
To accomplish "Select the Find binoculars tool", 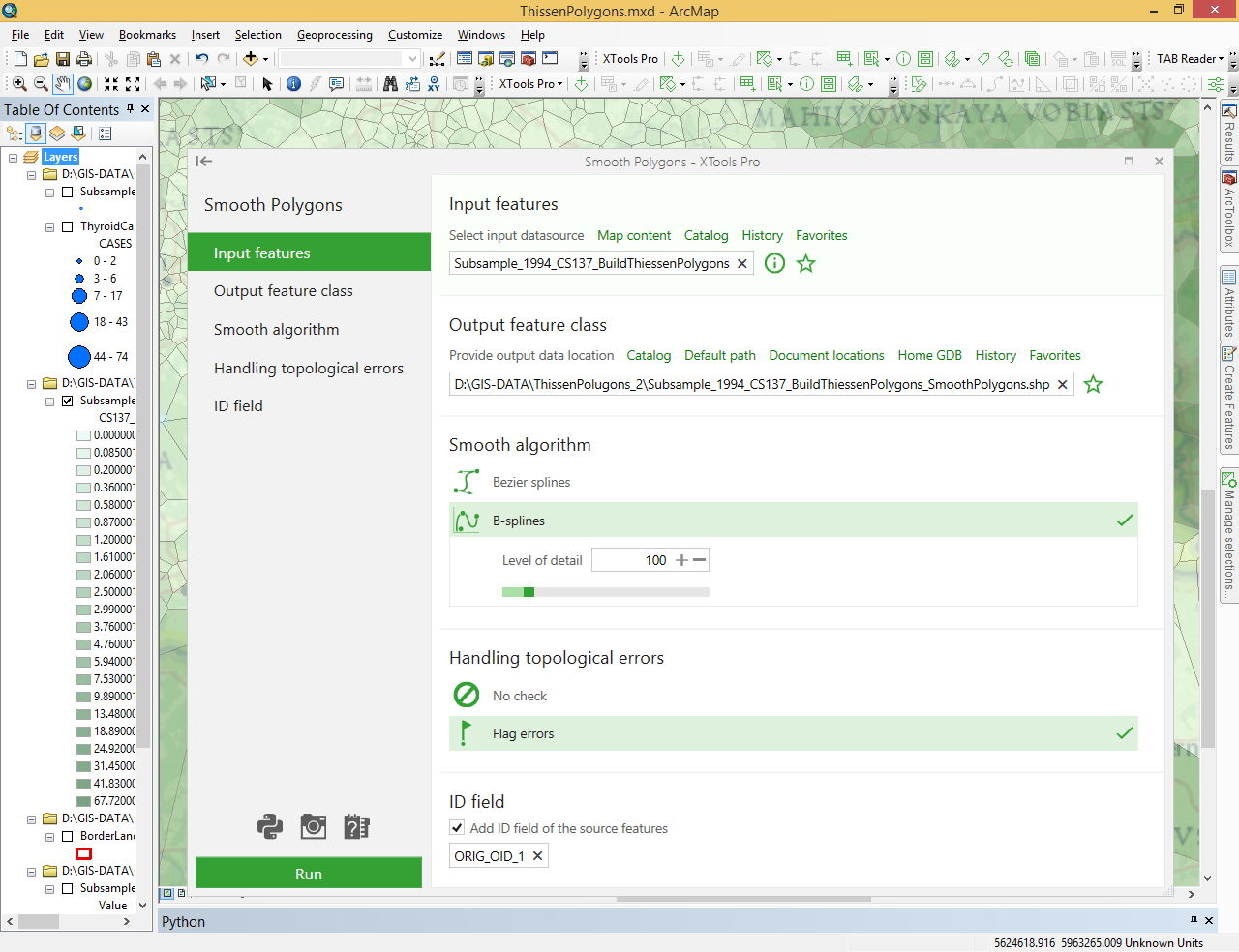I will pyautogui.click(x=390, y=84).
